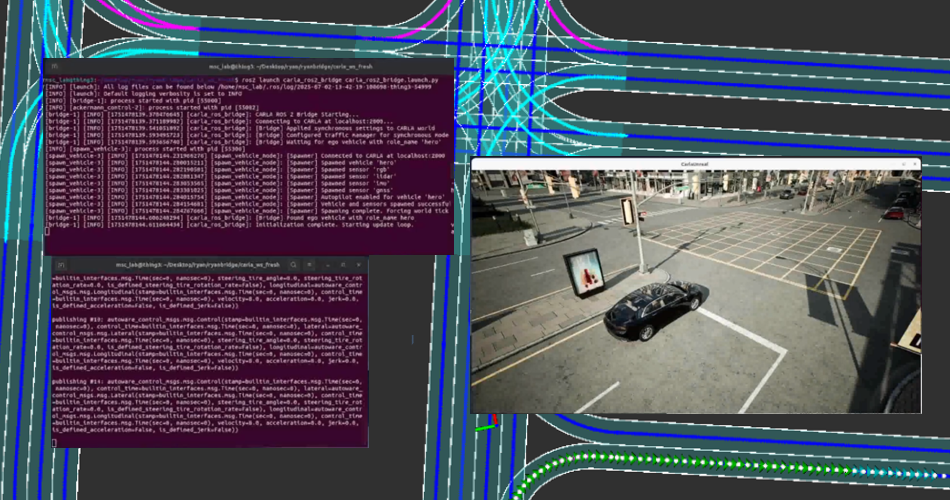Open the lower terminal hamburger menu
The height and width of the screenshot is (500, 950).
pos(309,264)
